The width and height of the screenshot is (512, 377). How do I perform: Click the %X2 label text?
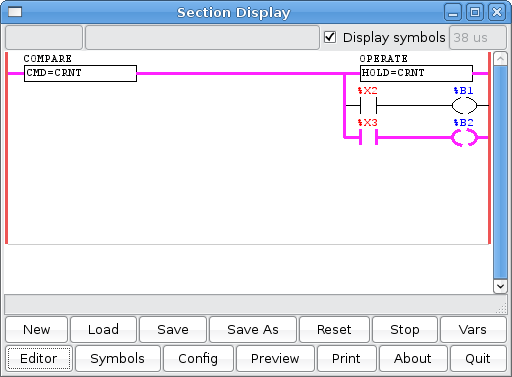click(367, 90)
